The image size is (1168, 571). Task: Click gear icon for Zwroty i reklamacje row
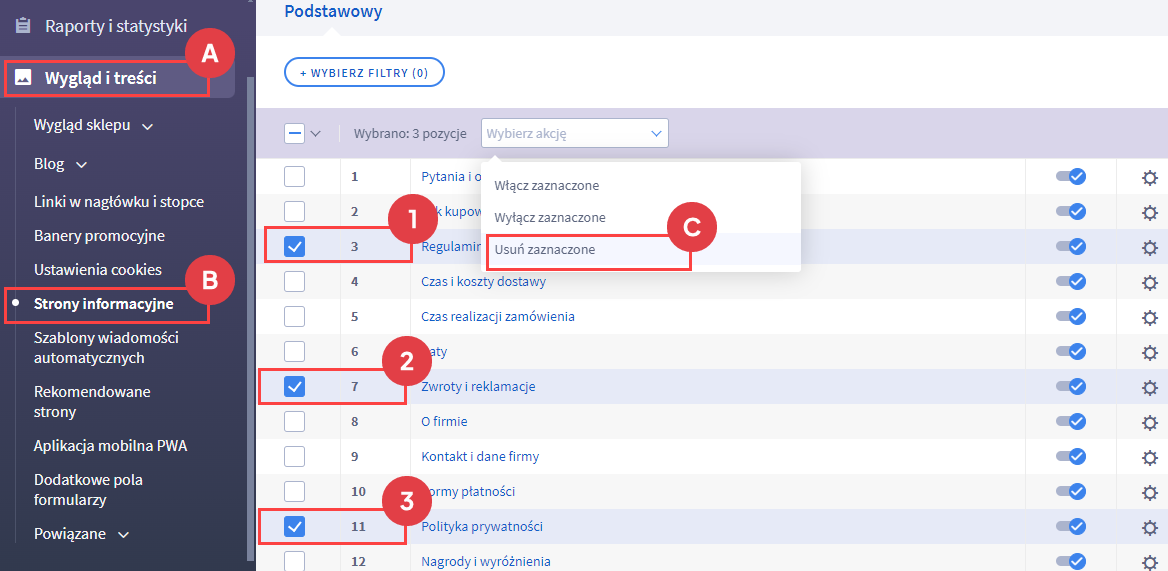pyautogui.click(x=1150, y=387)
